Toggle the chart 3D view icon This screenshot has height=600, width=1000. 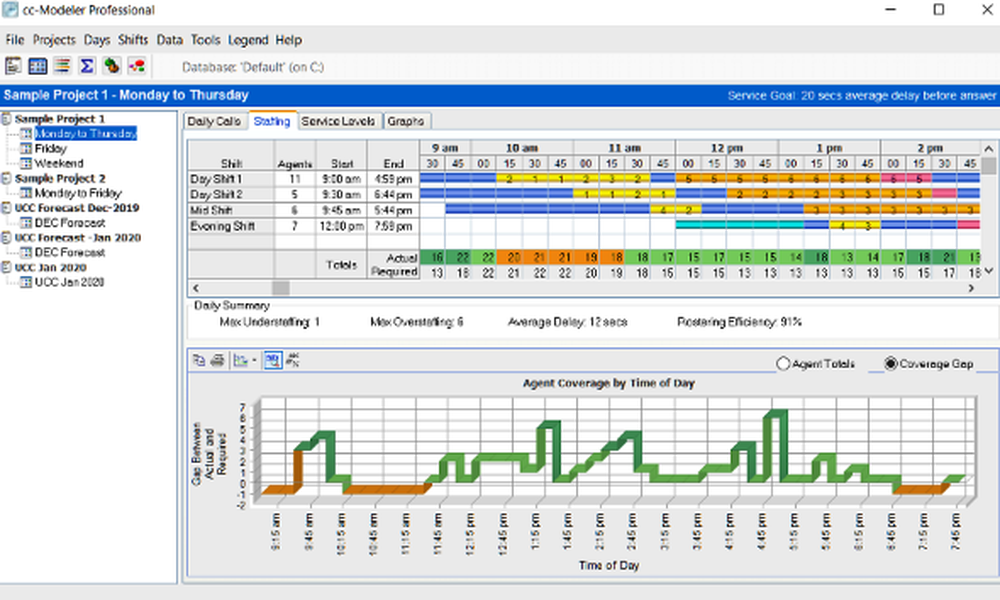click(272, 361)
